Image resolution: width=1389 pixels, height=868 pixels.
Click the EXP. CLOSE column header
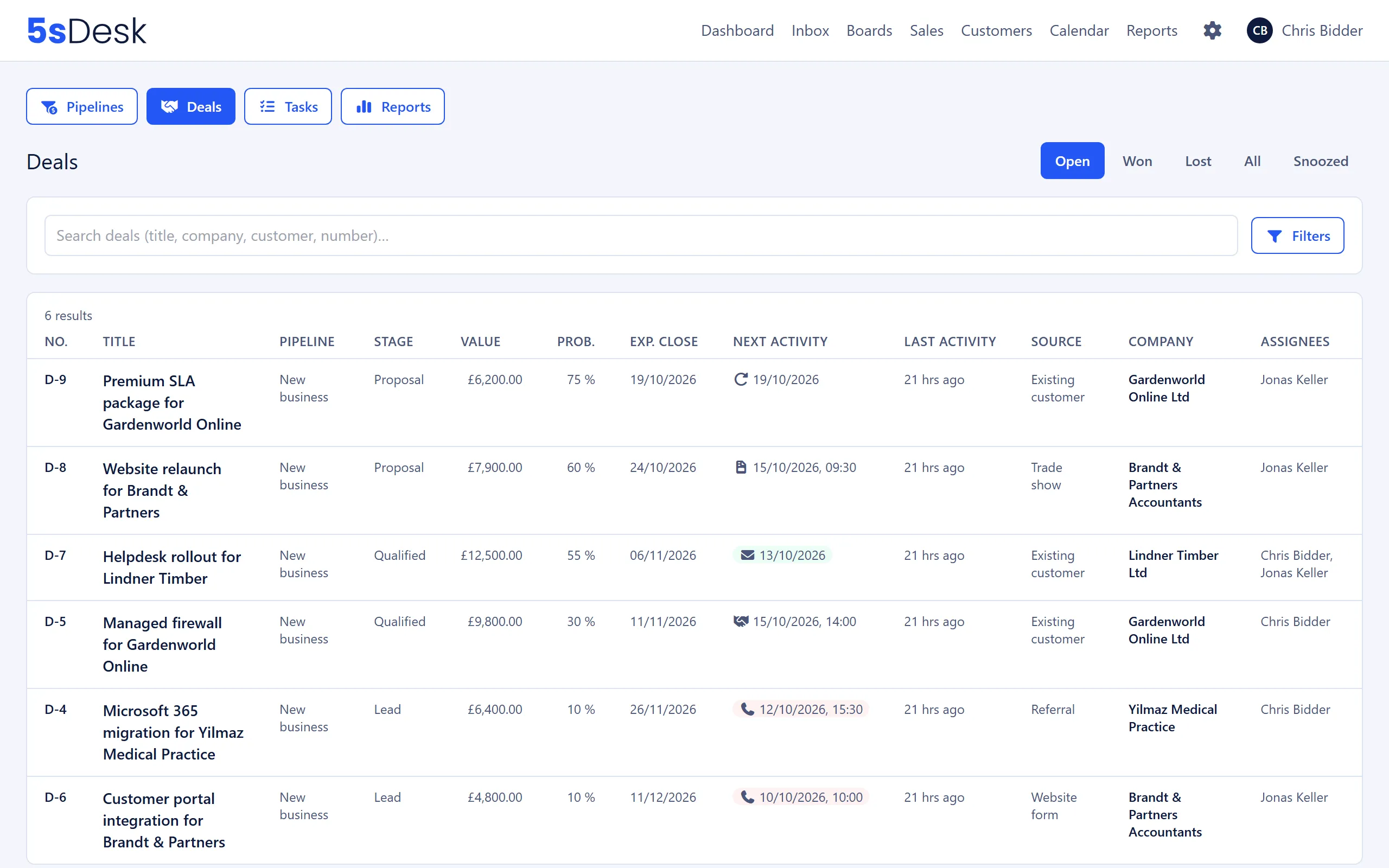click(664, 342)
